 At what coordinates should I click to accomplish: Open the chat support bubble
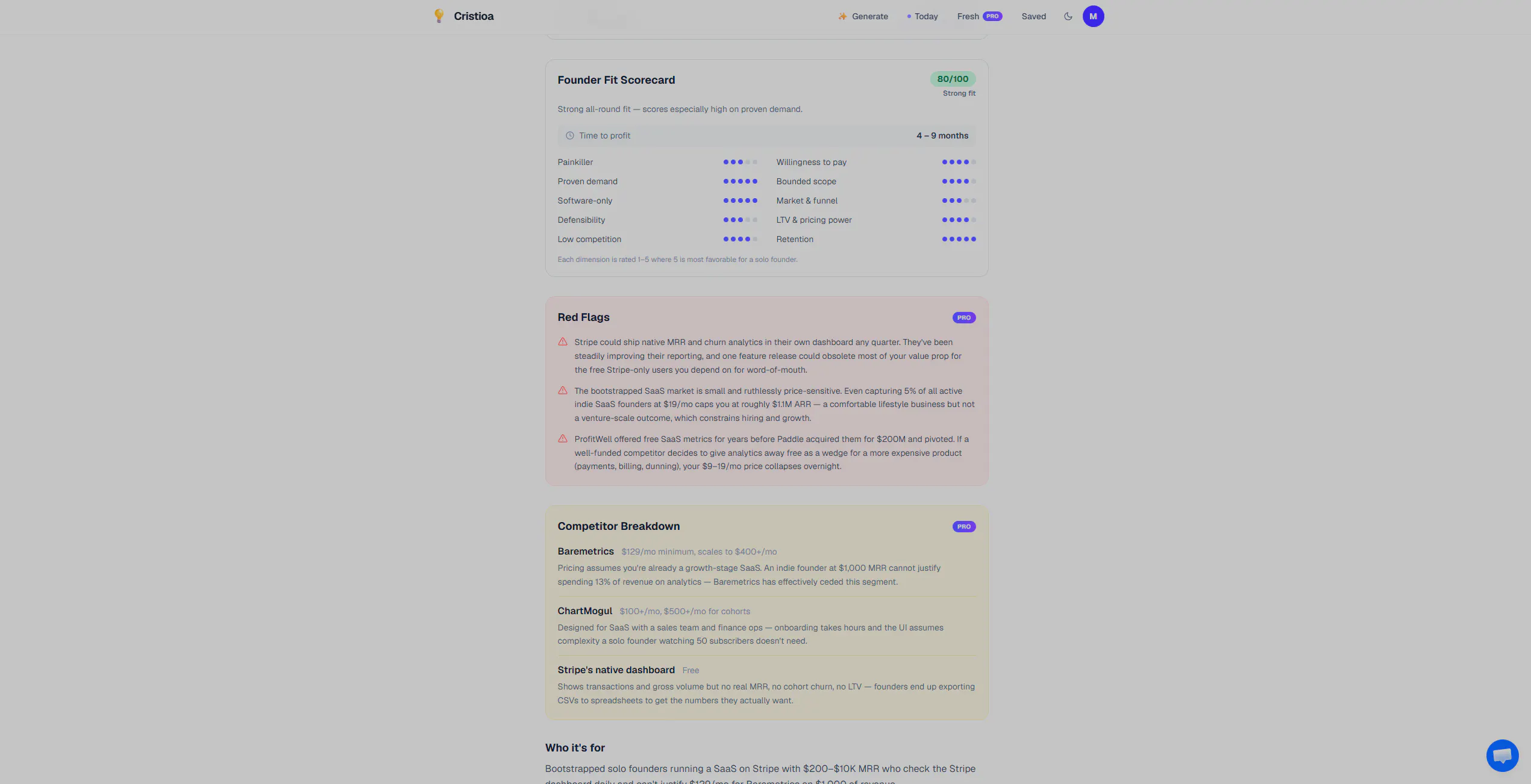1502,755
